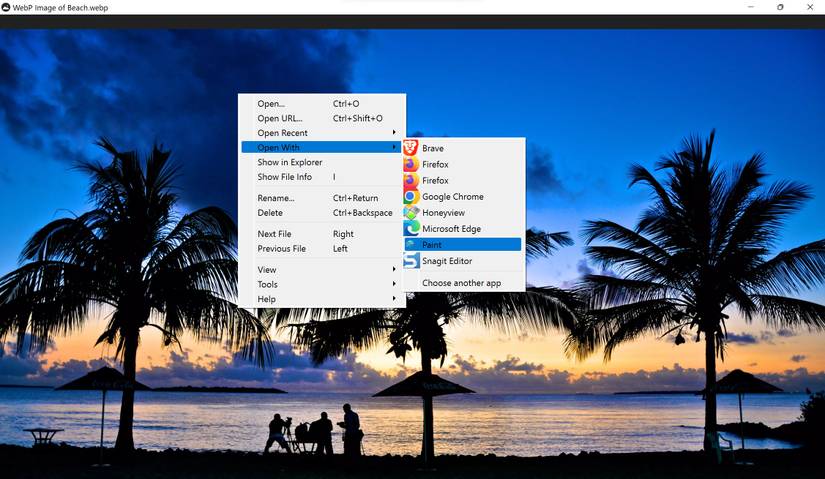This screenshot has height=479, width=825.
Task: Click the Google Chrome icon
Action: 411,196
